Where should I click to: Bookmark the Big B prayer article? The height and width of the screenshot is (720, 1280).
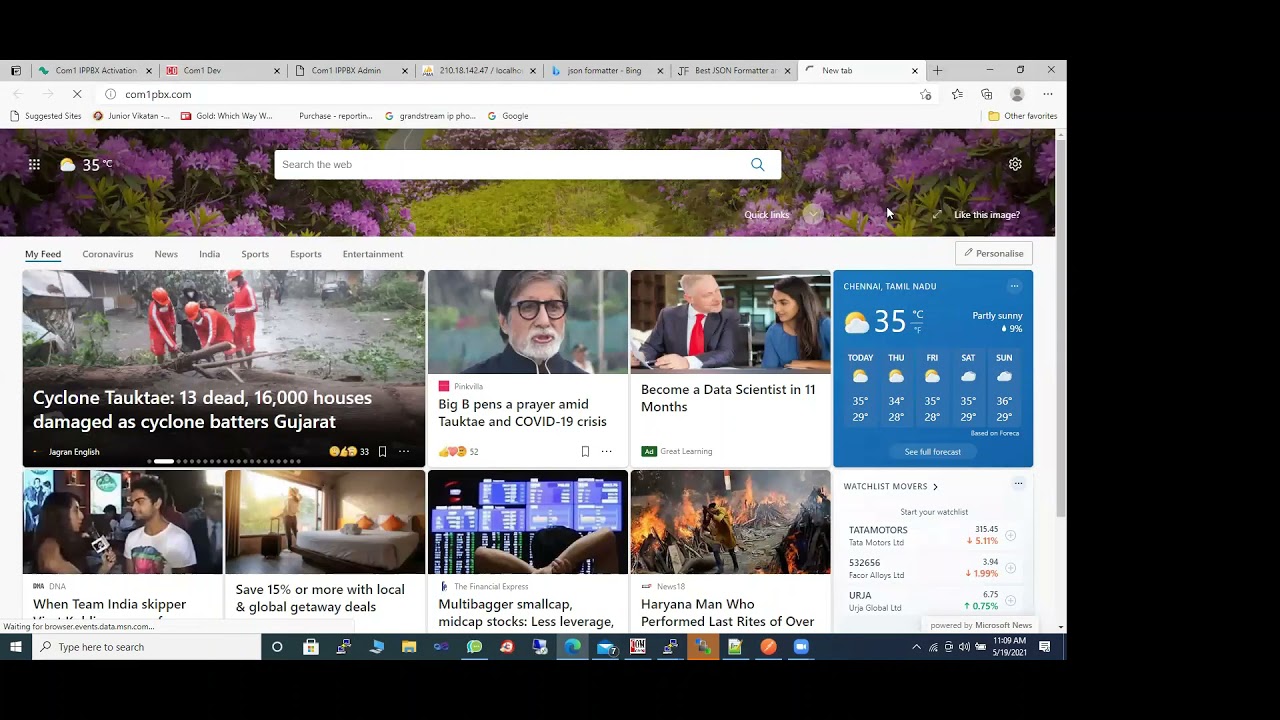585,452
